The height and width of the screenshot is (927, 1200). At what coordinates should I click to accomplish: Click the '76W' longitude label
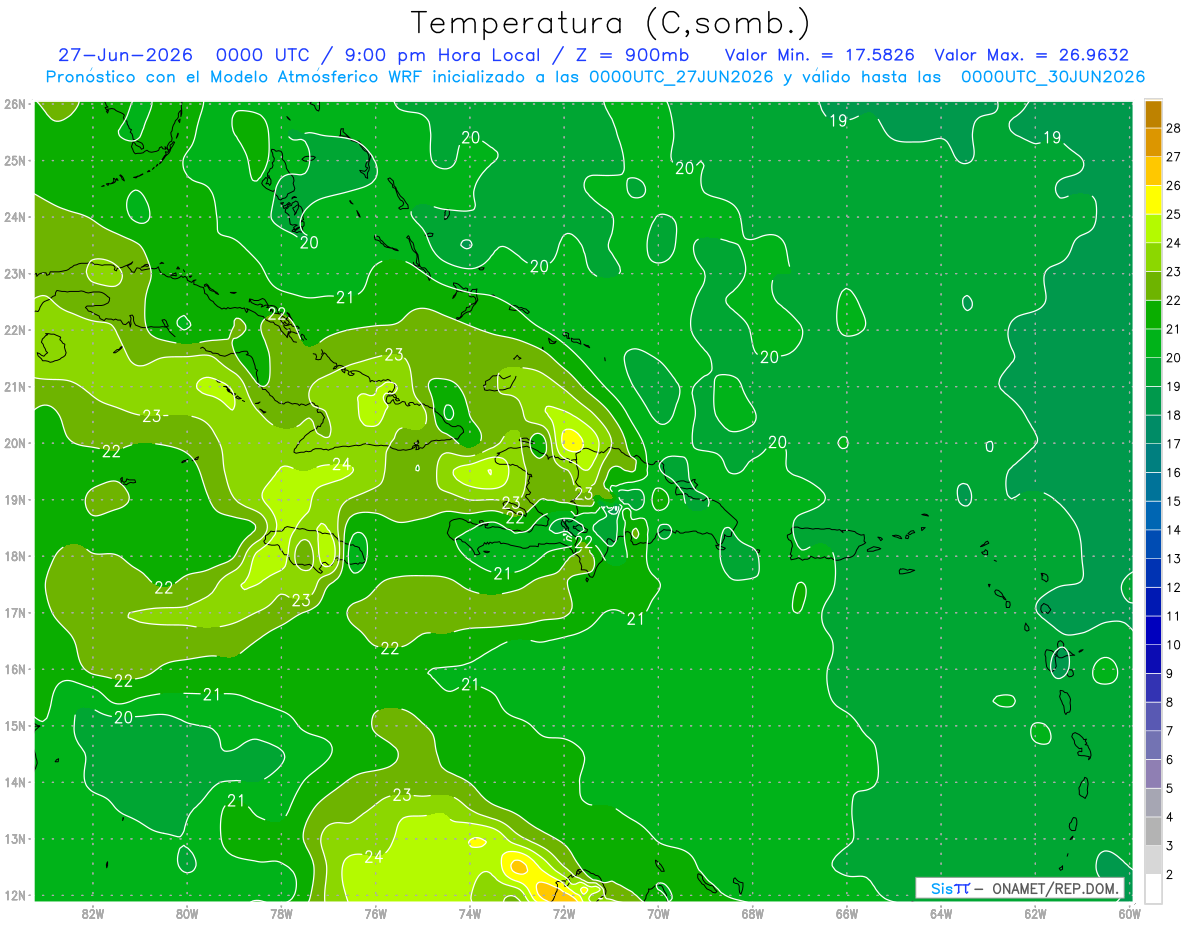(376, 913)
